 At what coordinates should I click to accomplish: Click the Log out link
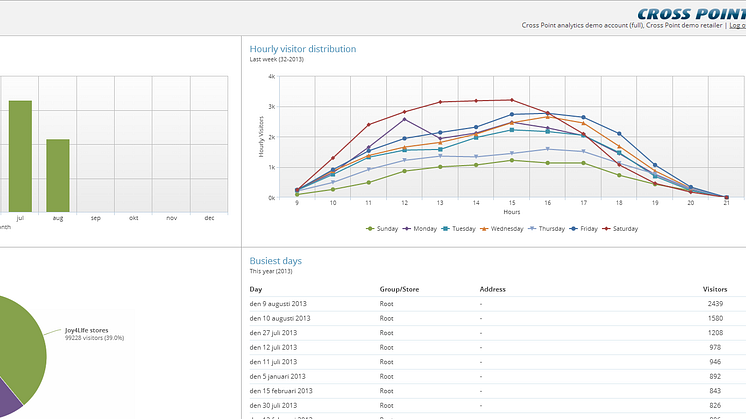[x=737, y=26]
